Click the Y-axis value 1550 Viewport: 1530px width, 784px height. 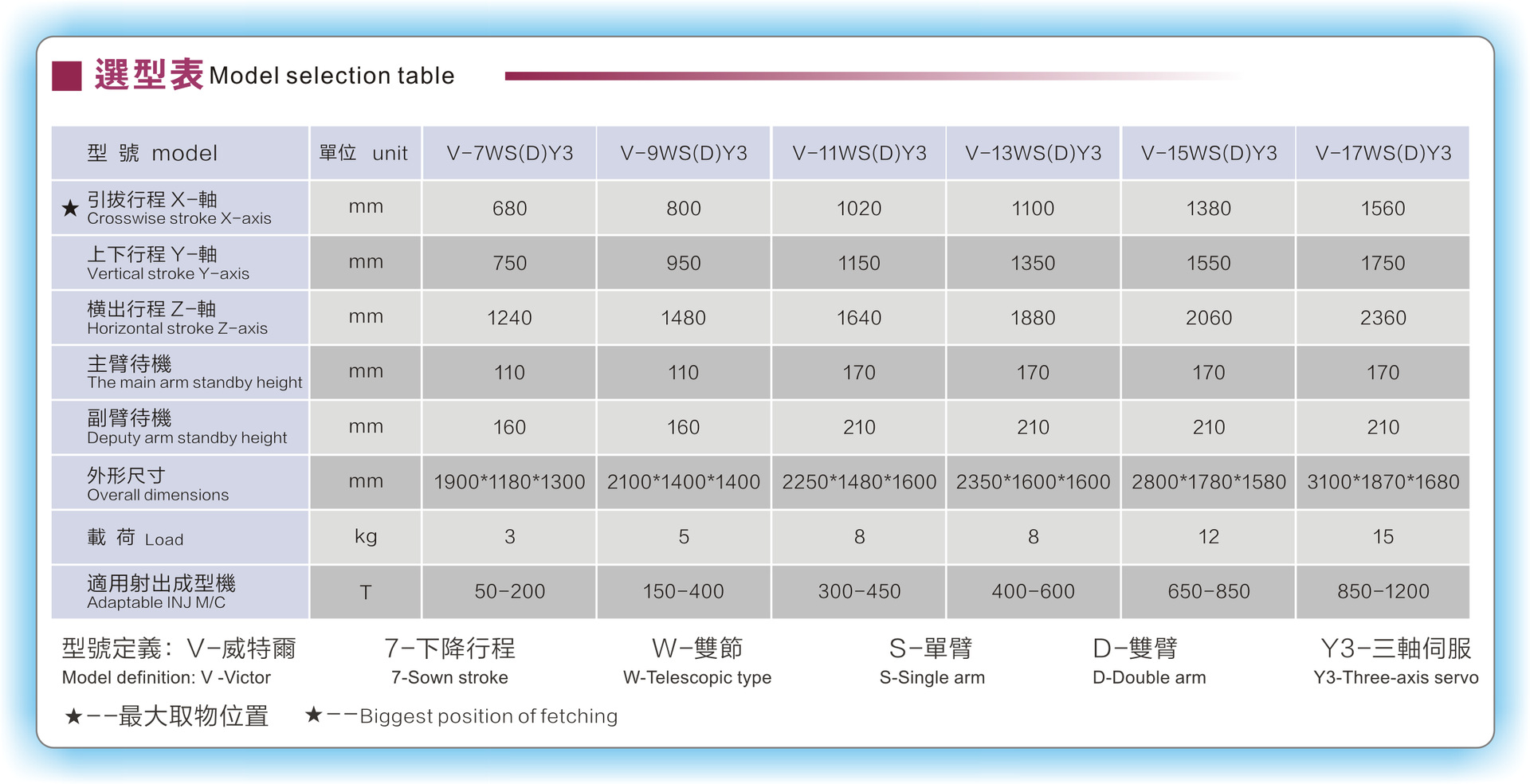(1209, 264)
